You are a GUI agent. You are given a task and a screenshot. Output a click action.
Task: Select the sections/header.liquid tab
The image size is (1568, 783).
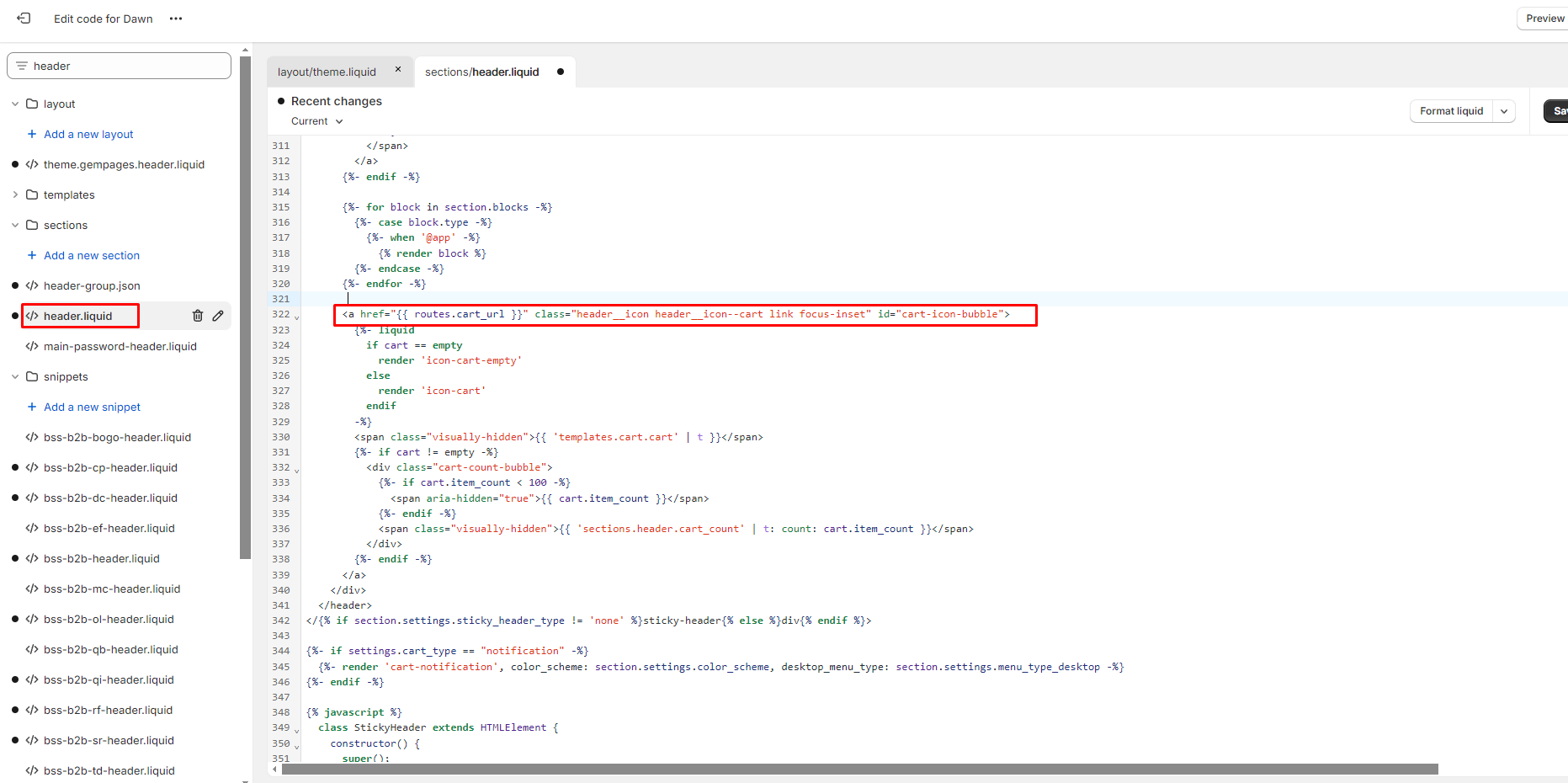tap(481, 72)
